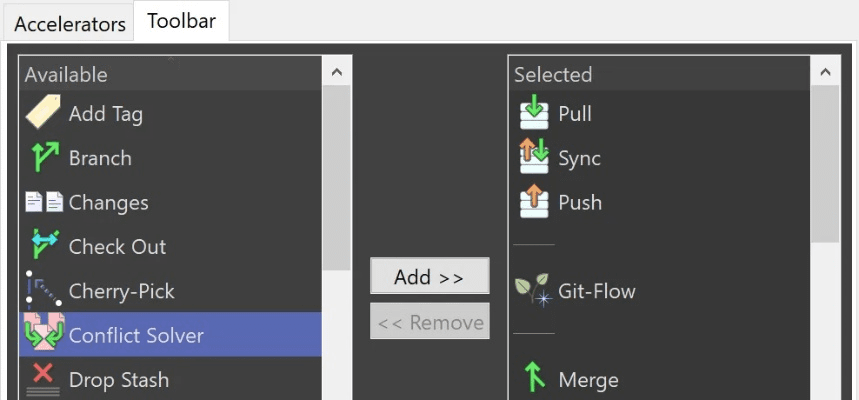Select the Push icon
The height and width of the screenshot is (400, 859).
tap(534, 202)
